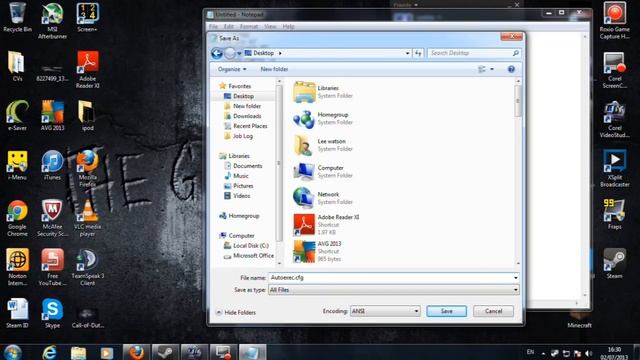640x360 pixels.
Task: Expand the address bar history dropdown
Action: coord(407,53)
